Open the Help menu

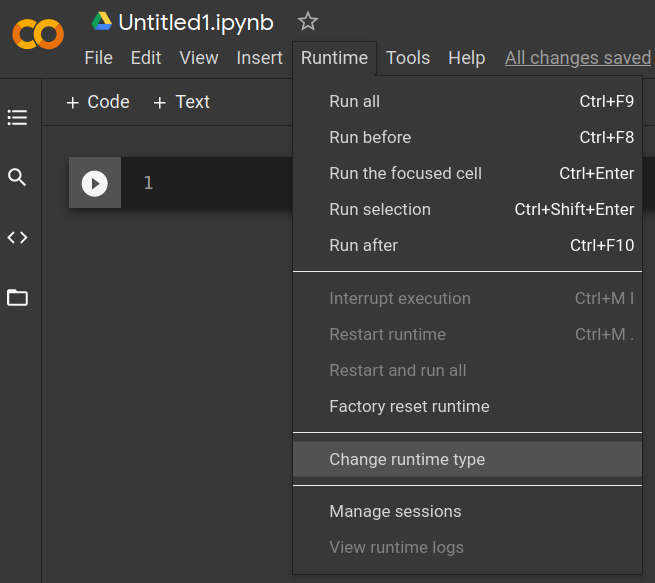(467, 58)
